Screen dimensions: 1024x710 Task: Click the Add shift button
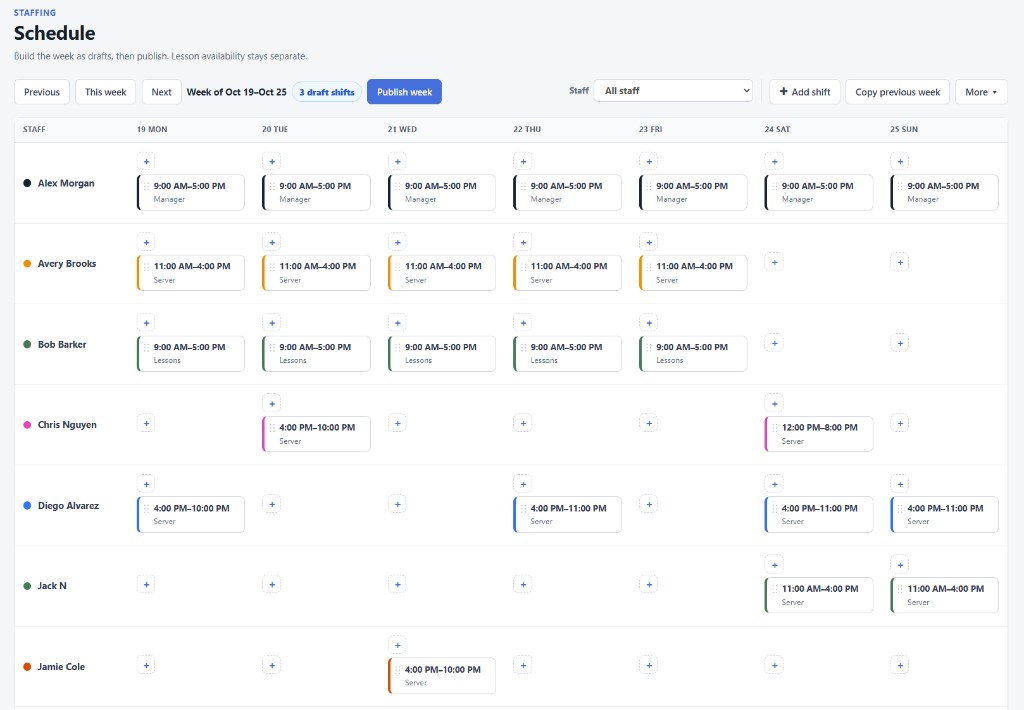805,92
